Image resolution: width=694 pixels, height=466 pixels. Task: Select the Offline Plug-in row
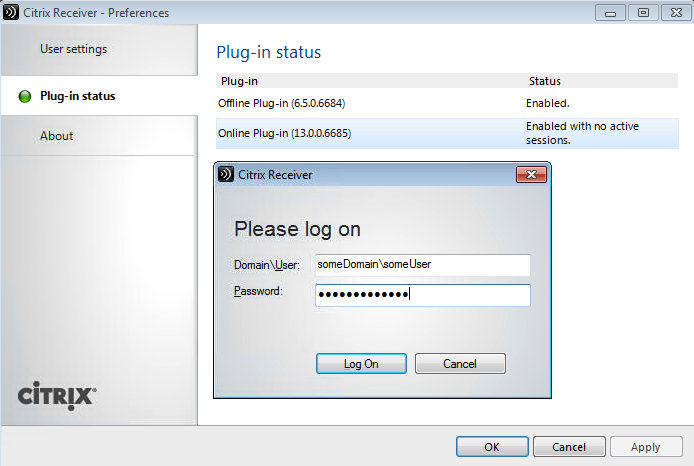(447, 103)
